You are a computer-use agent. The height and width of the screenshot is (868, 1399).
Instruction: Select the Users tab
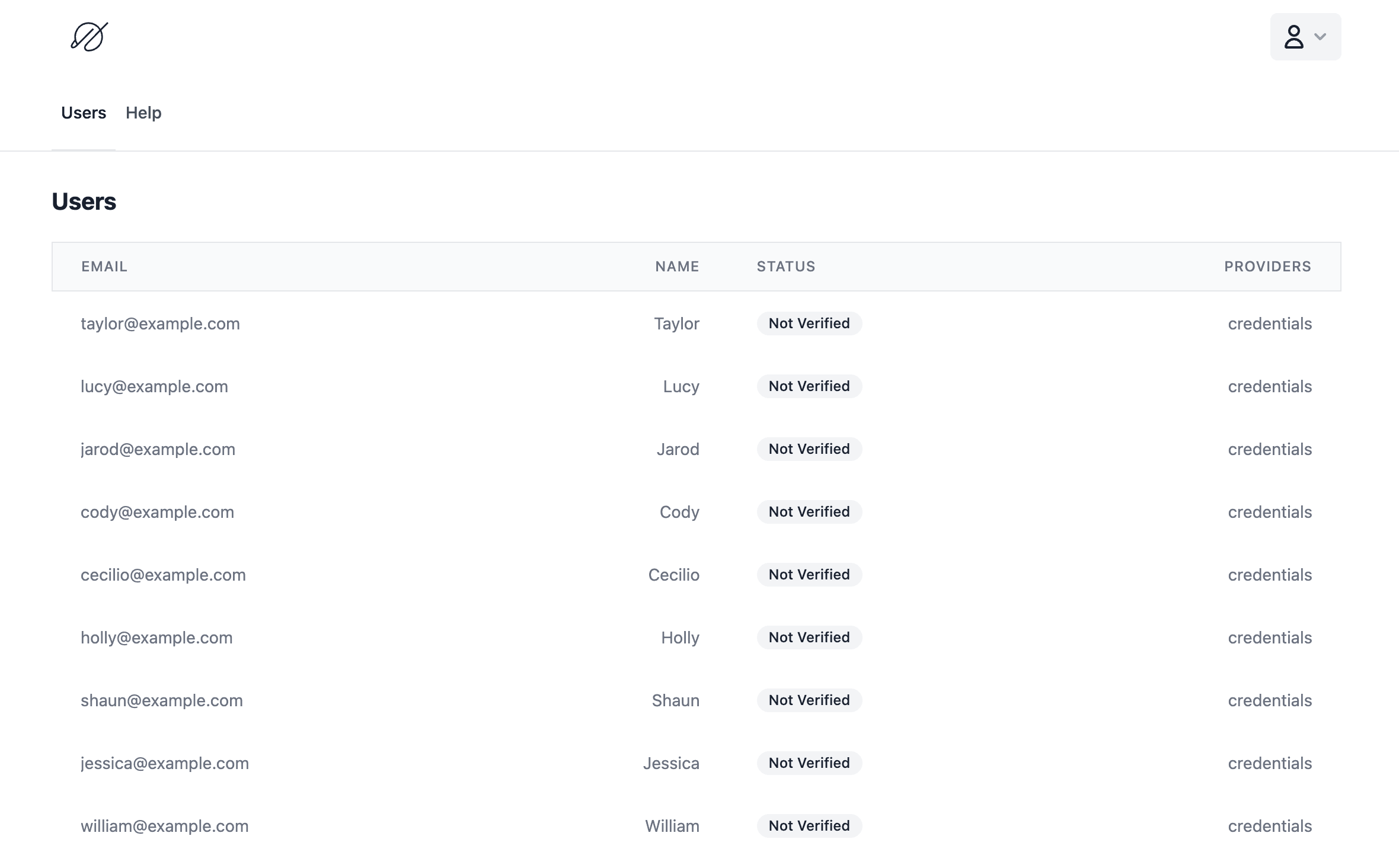coord(84,112)
